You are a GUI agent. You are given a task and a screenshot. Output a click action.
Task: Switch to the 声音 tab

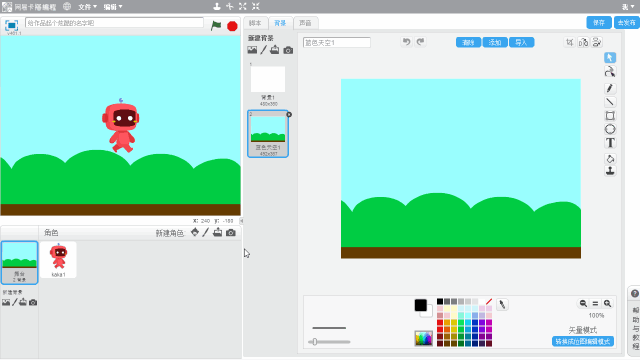305,23
